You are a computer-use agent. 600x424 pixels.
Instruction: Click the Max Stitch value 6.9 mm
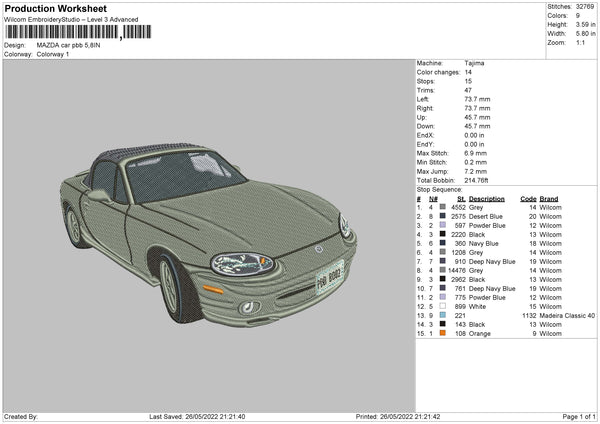click(x=476, y=153)
